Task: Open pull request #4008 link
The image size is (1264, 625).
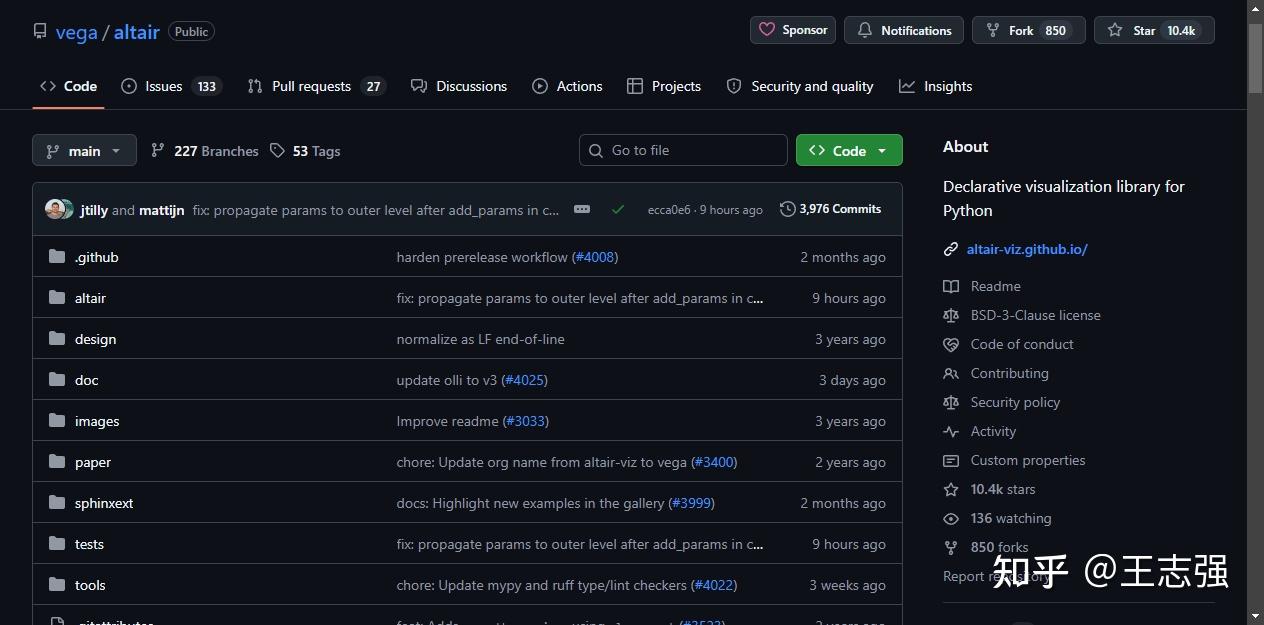Action: pos(595,257)
